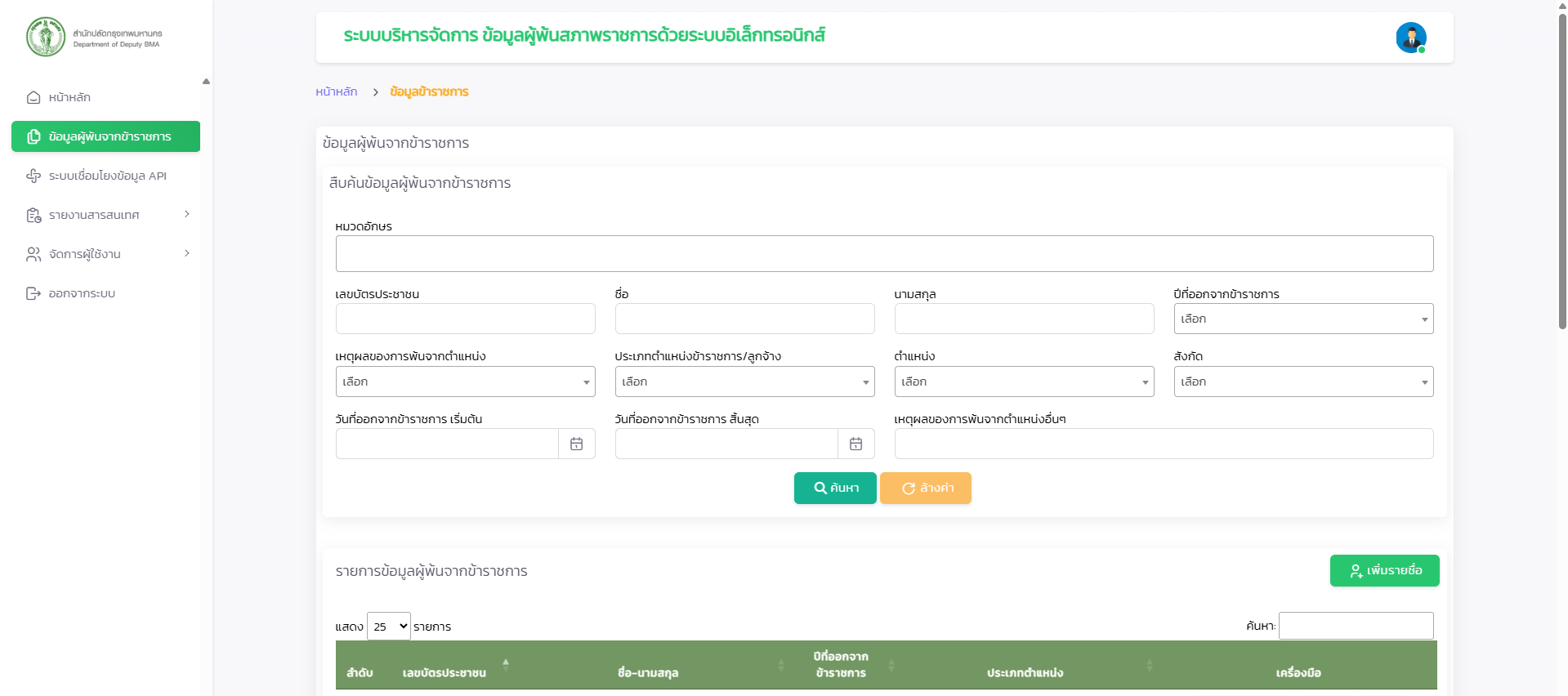Choose ออกจากระบบ to log out
Screen dimensions: 1568x696
105,293
